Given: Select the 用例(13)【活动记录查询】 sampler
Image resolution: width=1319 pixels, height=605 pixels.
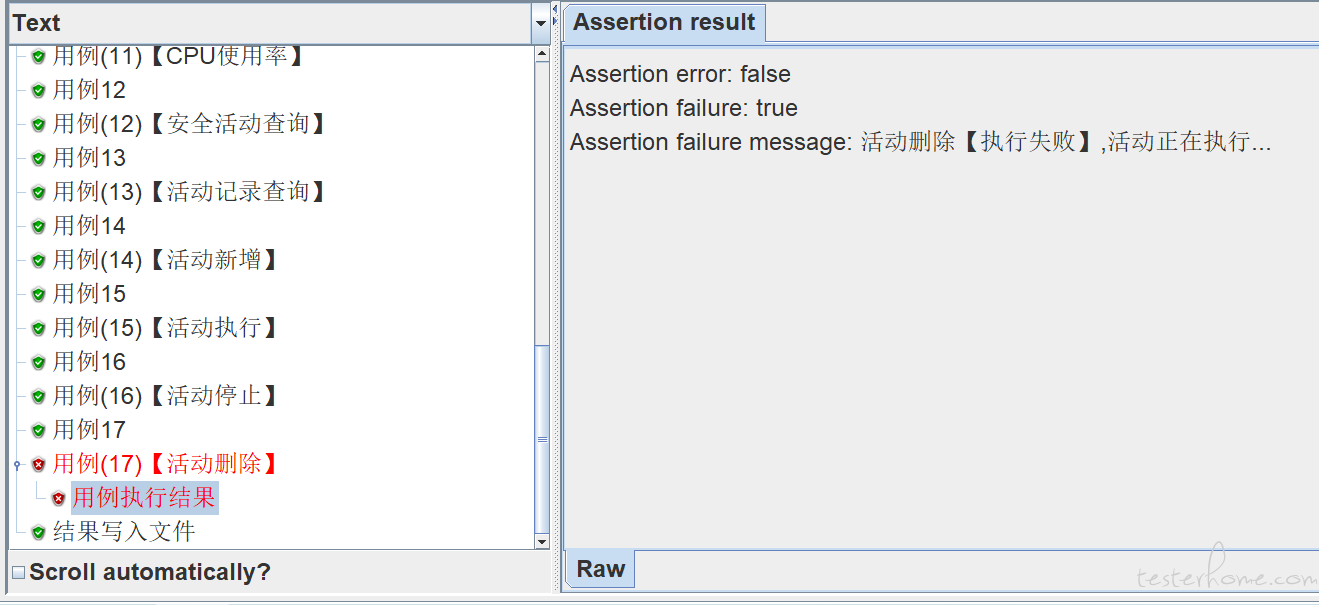Looking at the screenshot, I should pos(190,192).
